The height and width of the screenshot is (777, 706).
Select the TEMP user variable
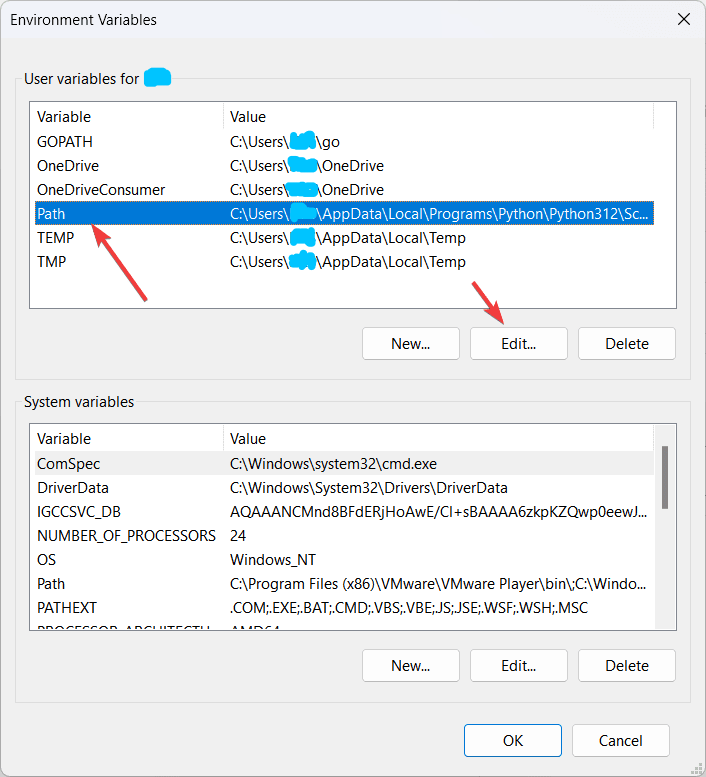click(344, 238)
